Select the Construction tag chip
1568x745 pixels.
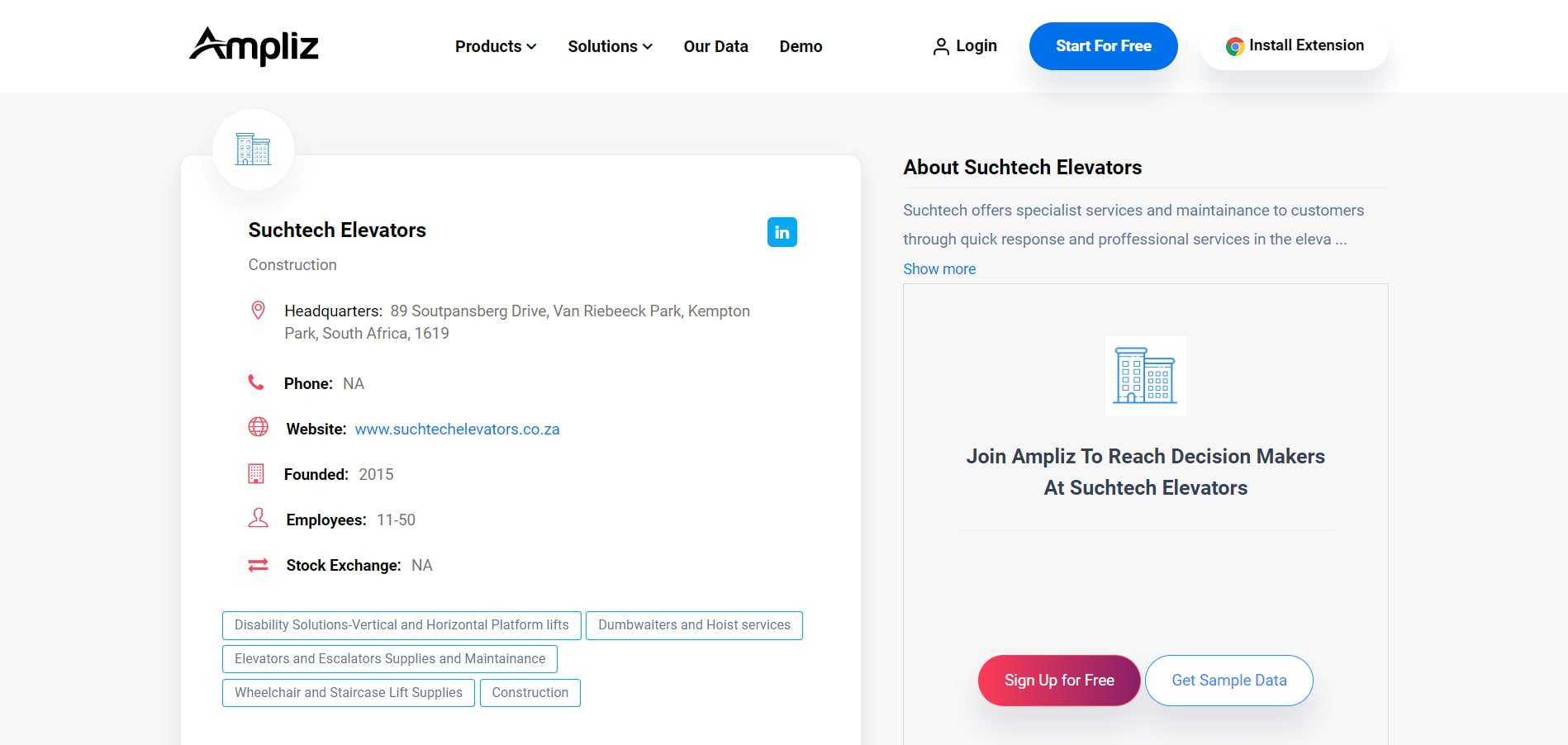(530, 692)
